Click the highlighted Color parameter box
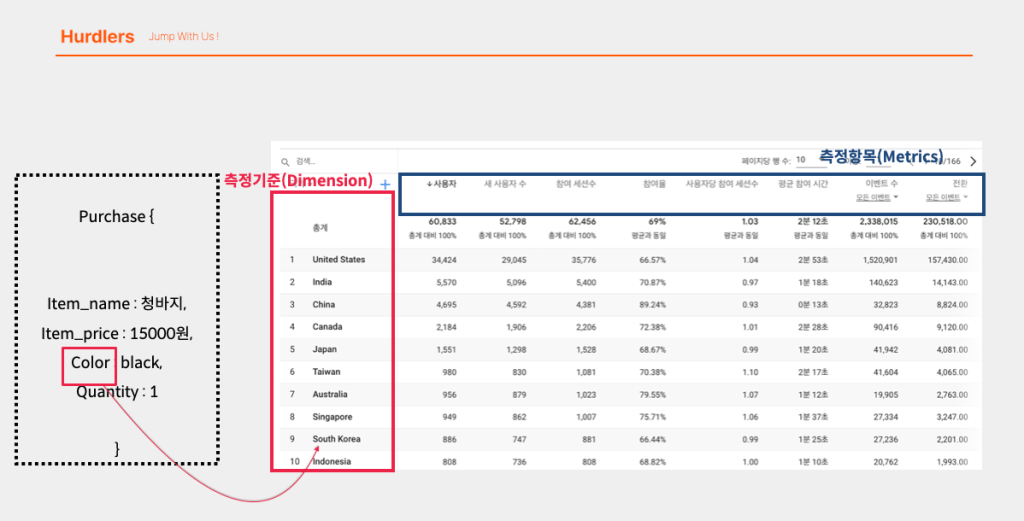Image resolution: width=1024 pixels, height=521 pixels. pyautogui.click(x=89, y=366)
